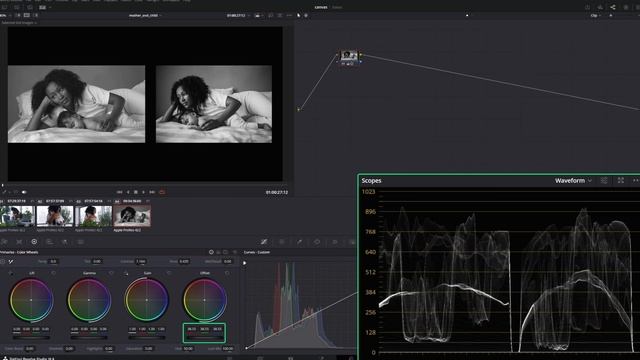This screenshot has width=640, height=360.
Task: Open the Qualifier eyedropper palette icon
Action: [x=300, y=242]
